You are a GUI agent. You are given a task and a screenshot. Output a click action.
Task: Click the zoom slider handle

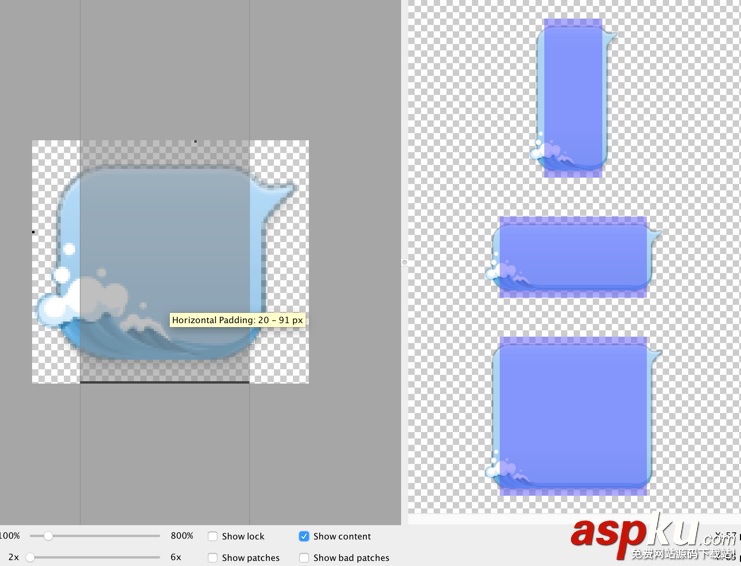(x=48, y=536)
